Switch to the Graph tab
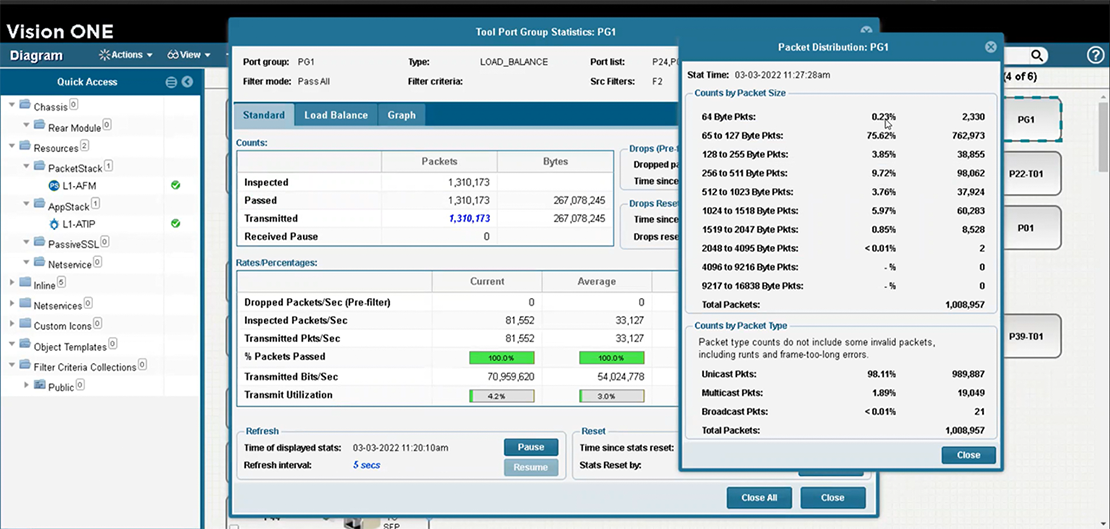 pyautogui.click(x=401, y=115)
